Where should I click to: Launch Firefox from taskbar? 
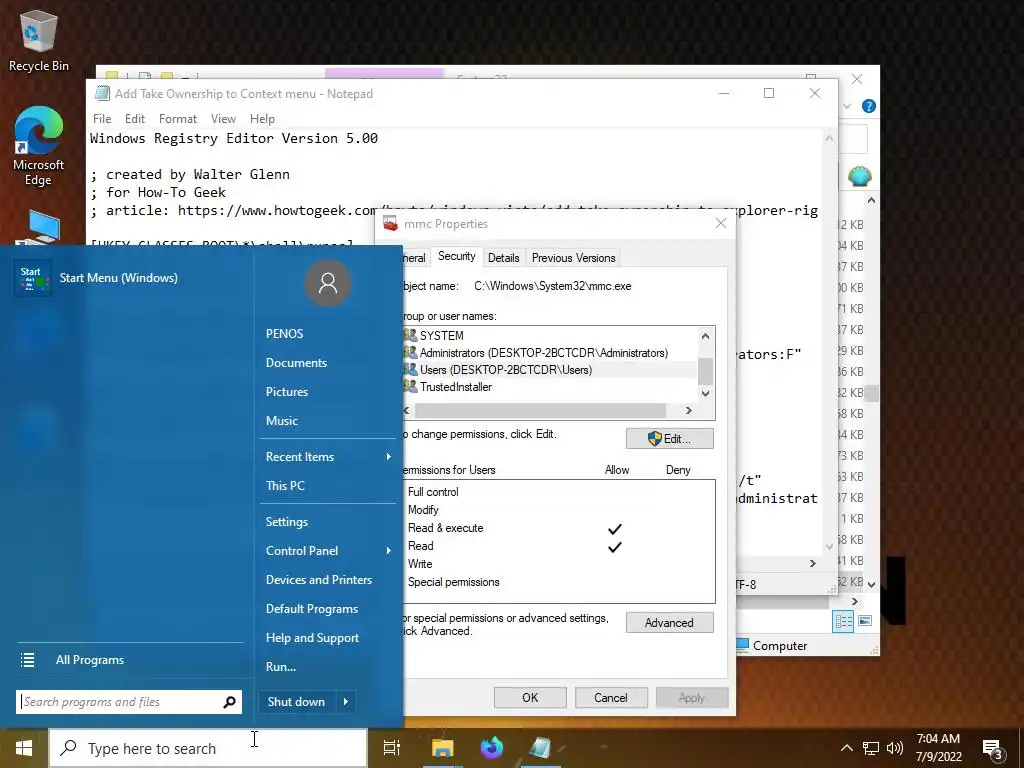click(x=492, y=748)
